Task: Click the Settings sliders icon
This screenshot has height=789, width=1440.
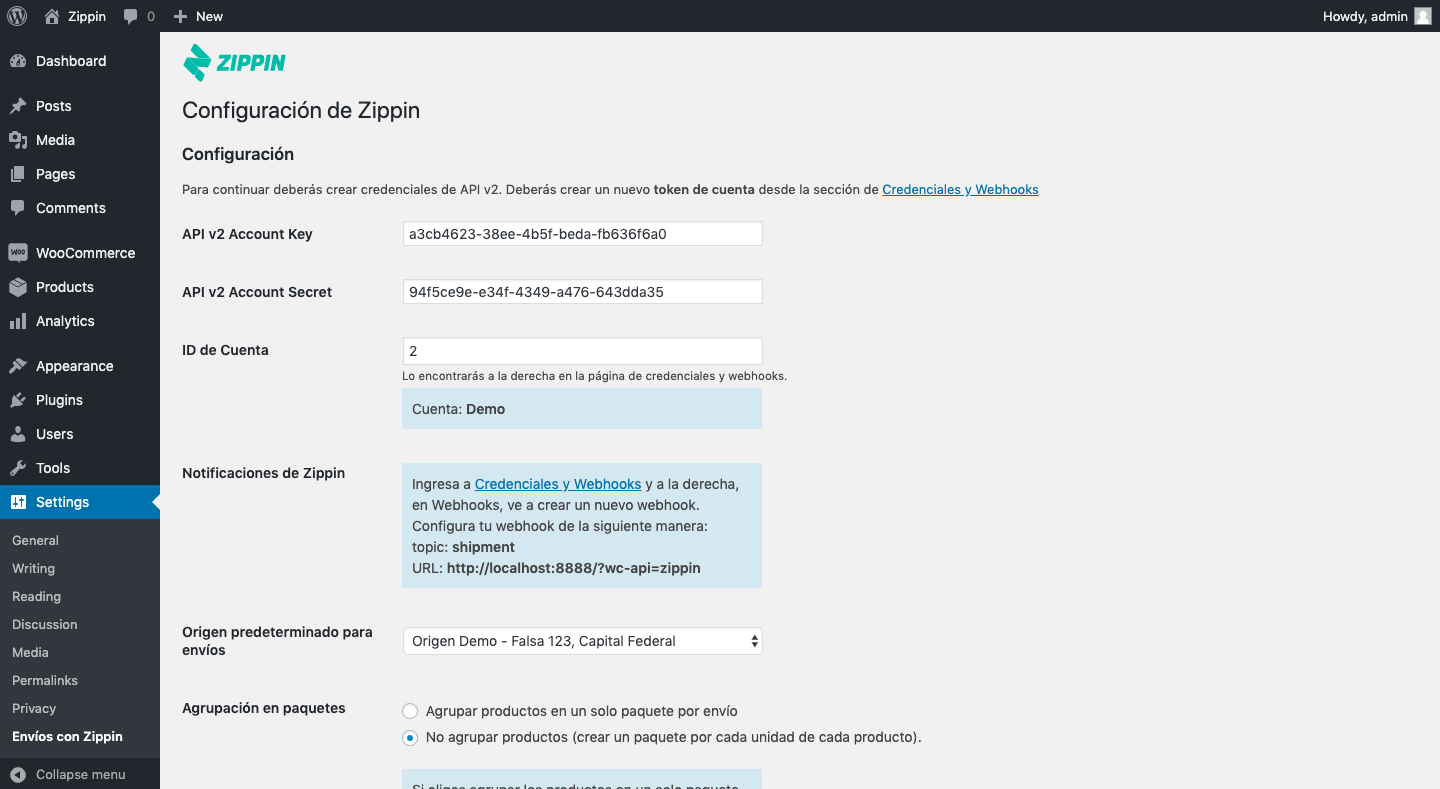Action: [18, 502]
